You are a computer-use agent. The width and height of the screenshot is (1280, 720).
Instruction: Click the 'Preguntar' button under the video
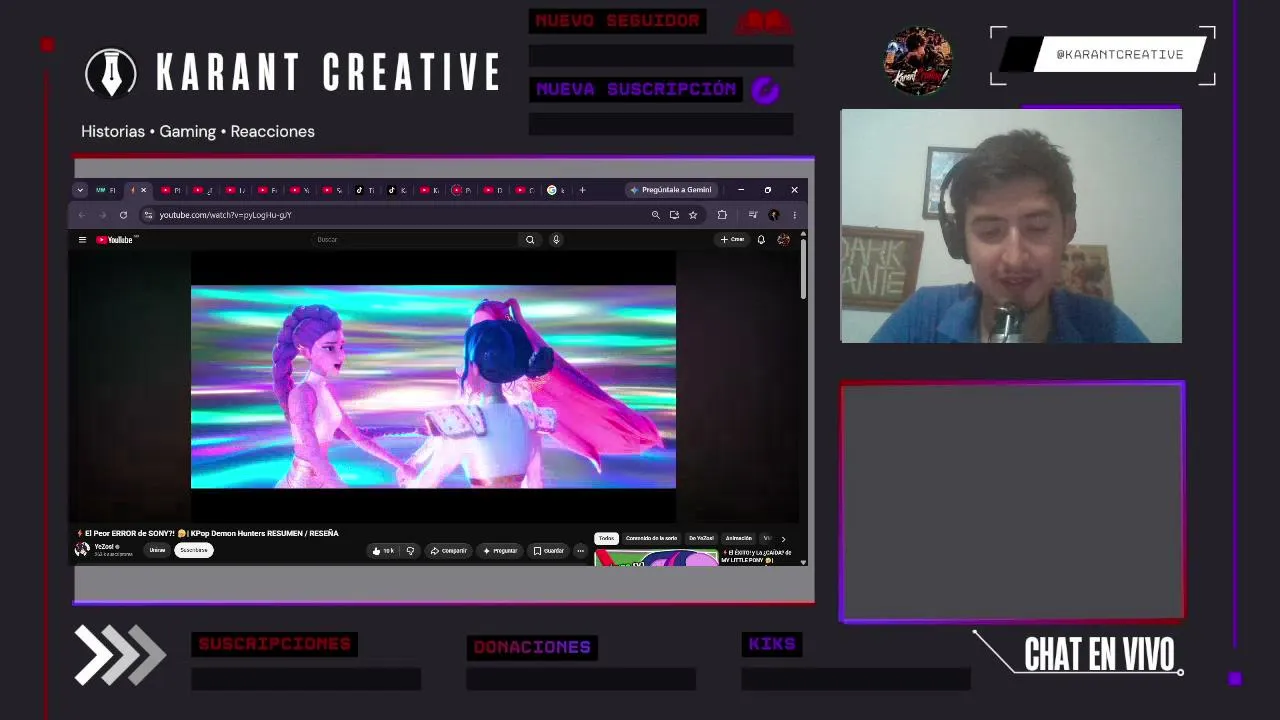coord(500,551)
